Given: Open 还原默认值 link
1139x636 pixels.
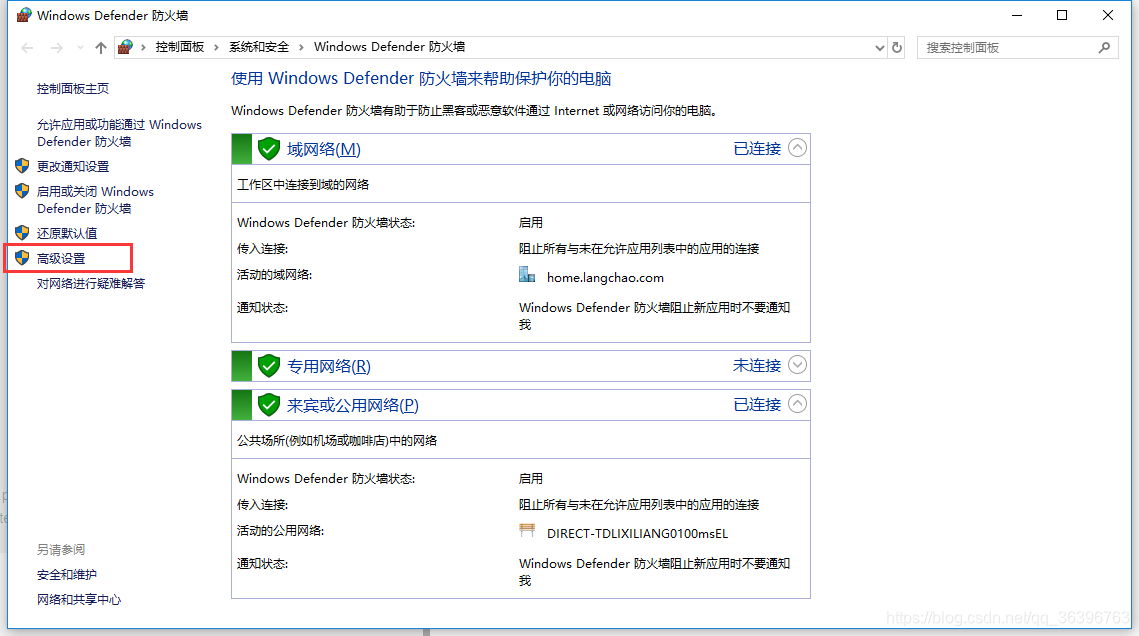Looking at the screenshot, I should coord(67,233).
